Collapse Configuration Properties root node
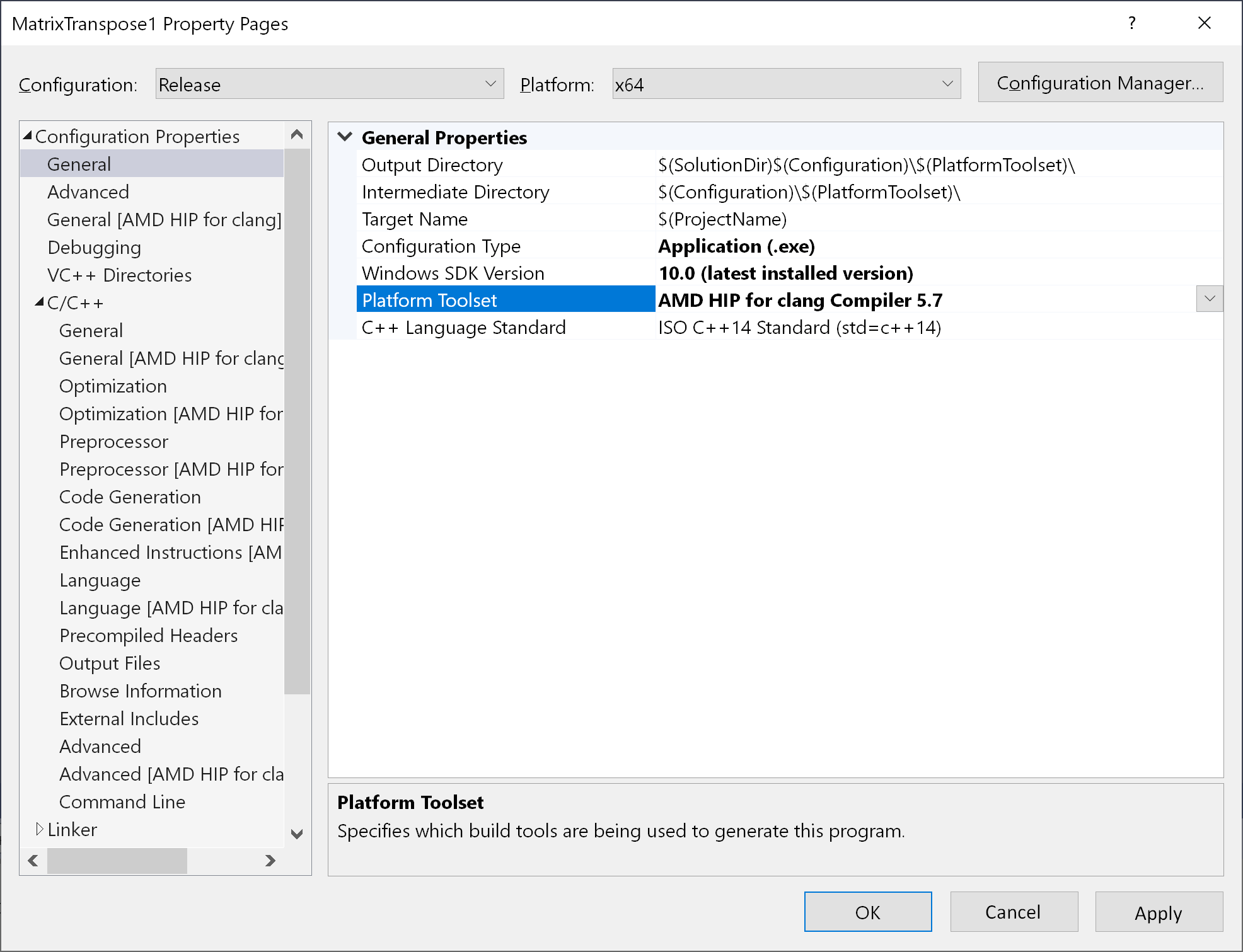The width and height of the screenshot is (1243, 952). tap(27, 136)
